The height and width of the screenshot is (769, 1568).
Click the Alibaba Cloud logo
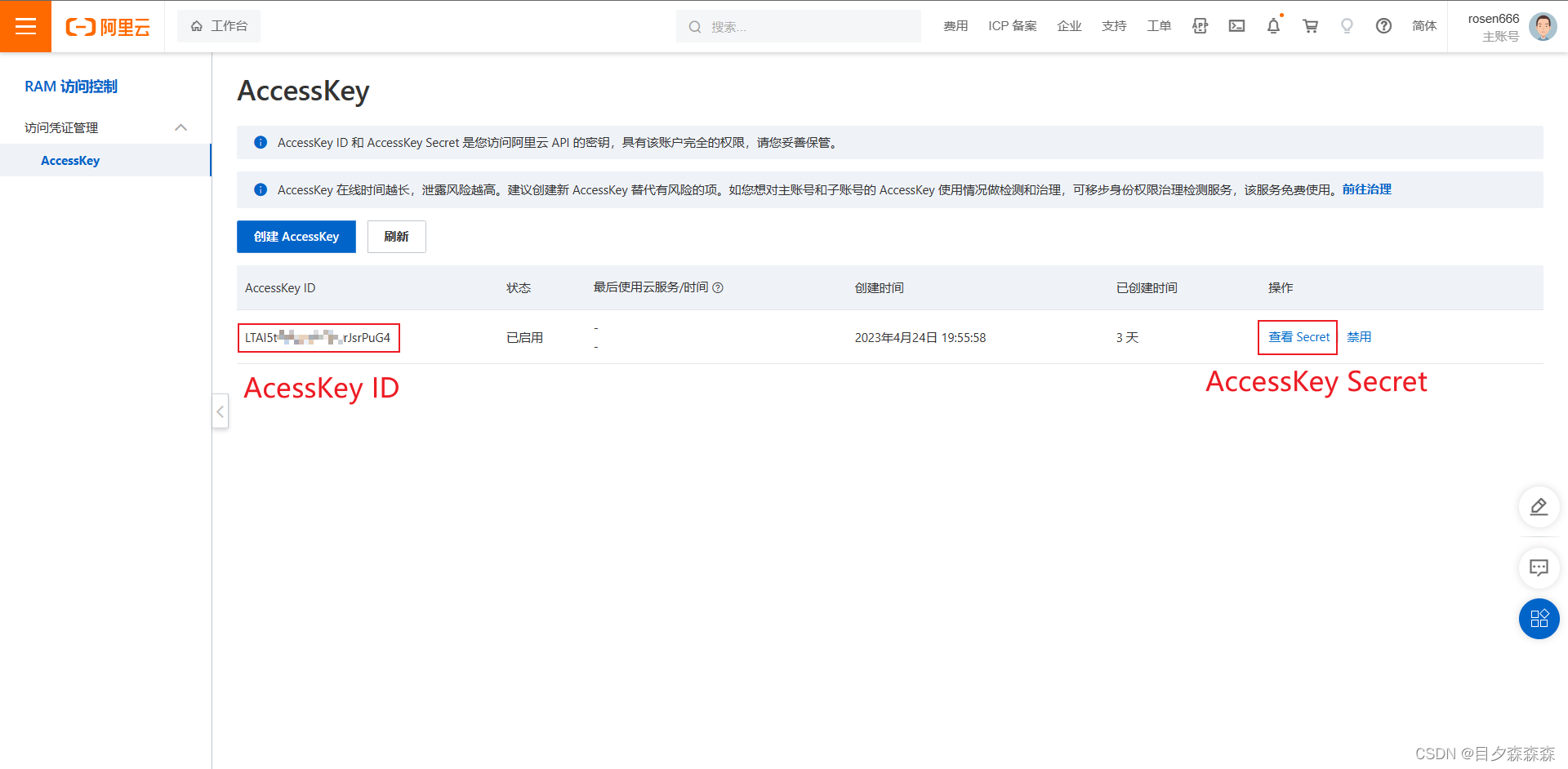point(109,26)
